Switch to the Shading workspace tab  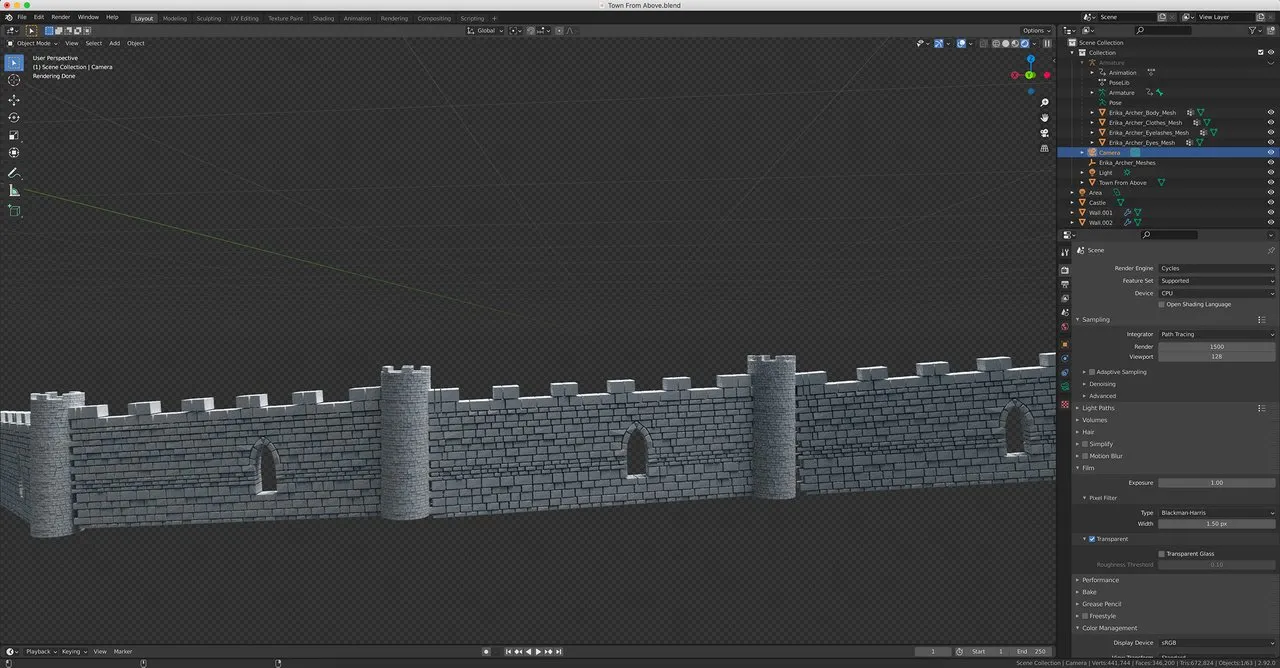[323, 18]
